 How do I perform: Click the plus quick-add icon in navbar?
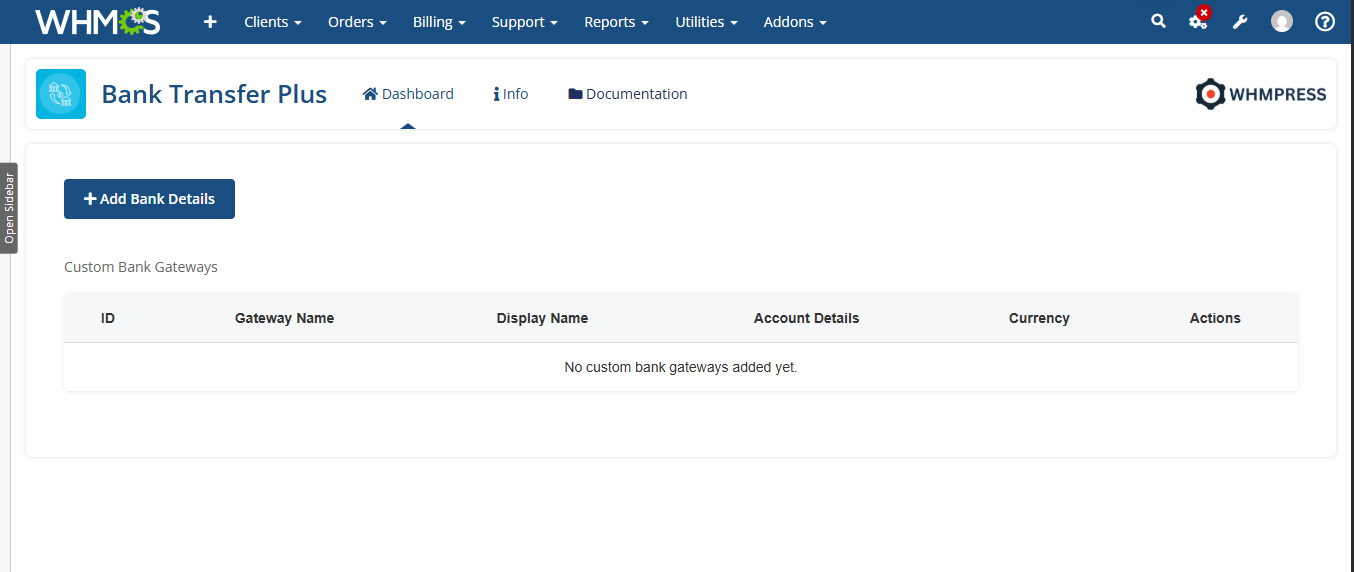pyautogui.click(x=210, y=22)
